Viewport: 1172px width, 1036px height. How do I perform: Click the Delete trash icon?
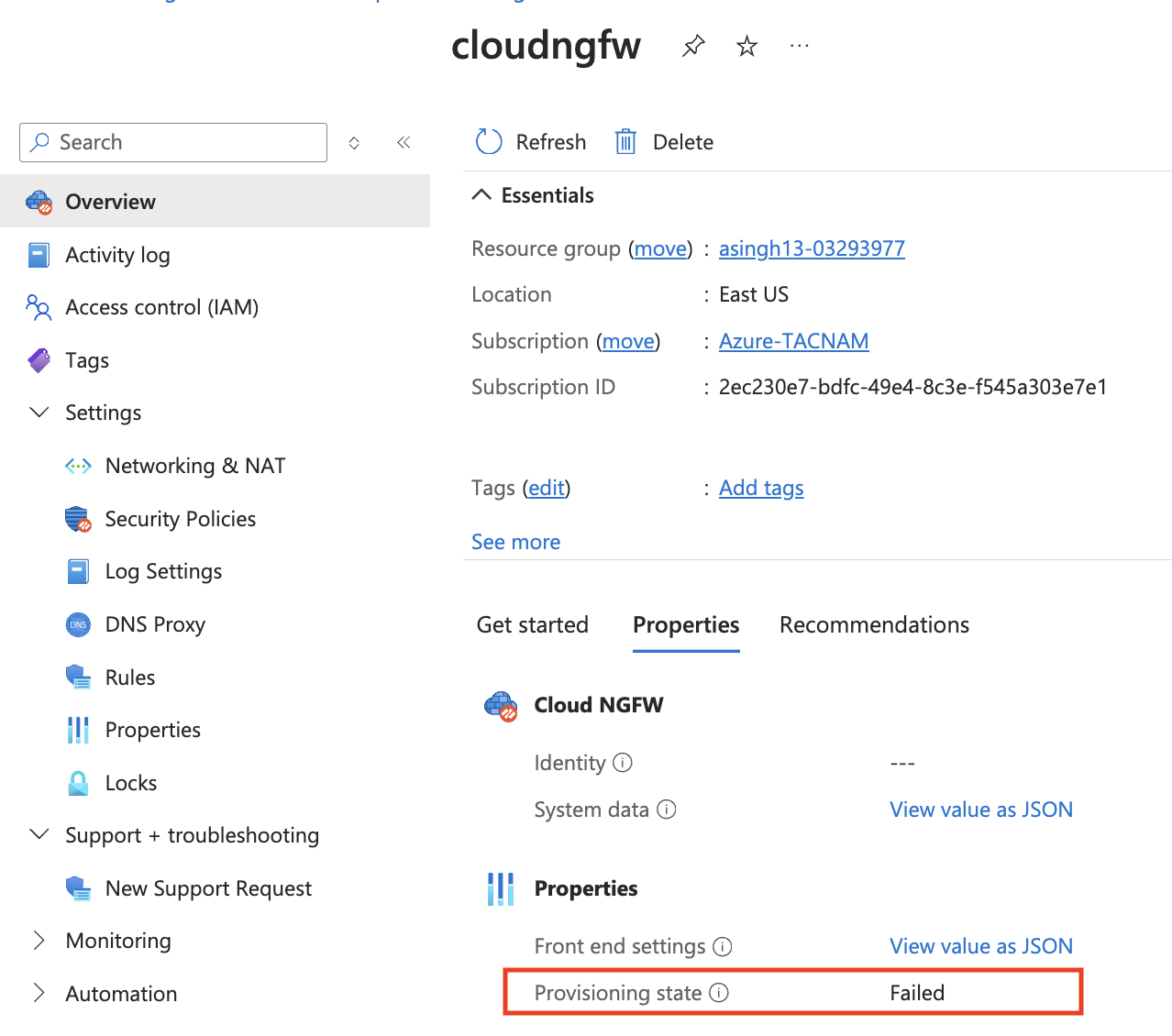click(x=625, y=142)
